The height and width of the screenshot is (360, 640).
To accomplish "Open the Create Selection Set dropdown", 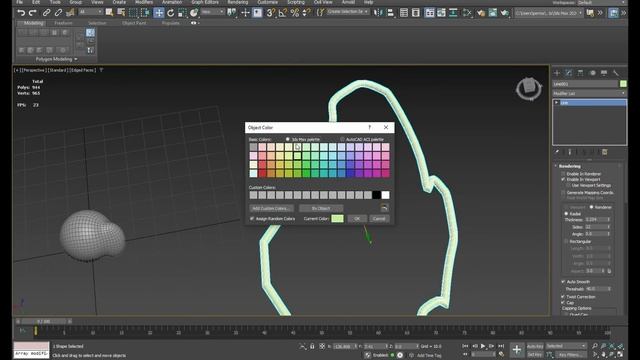I will [348, 12].
